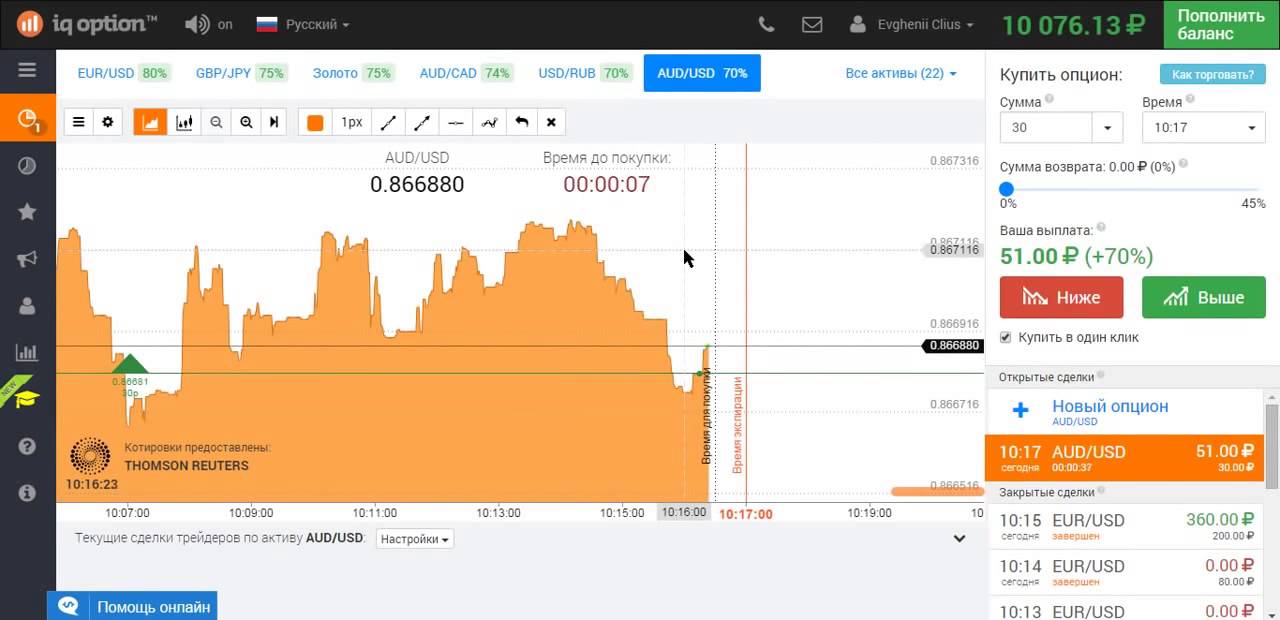The height and width of the screenshot is (620, 1280).
Task: Click the Сумма input field with 30
Action: tap(1045, 128)
